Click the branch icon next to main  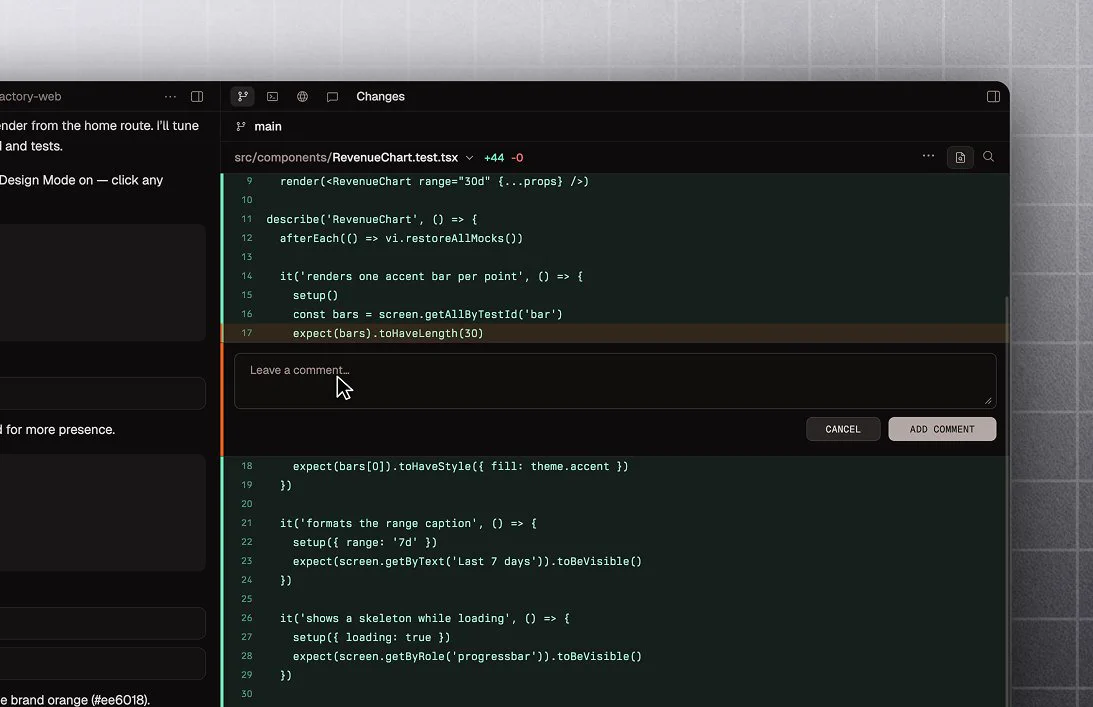(x=240, y=126)
